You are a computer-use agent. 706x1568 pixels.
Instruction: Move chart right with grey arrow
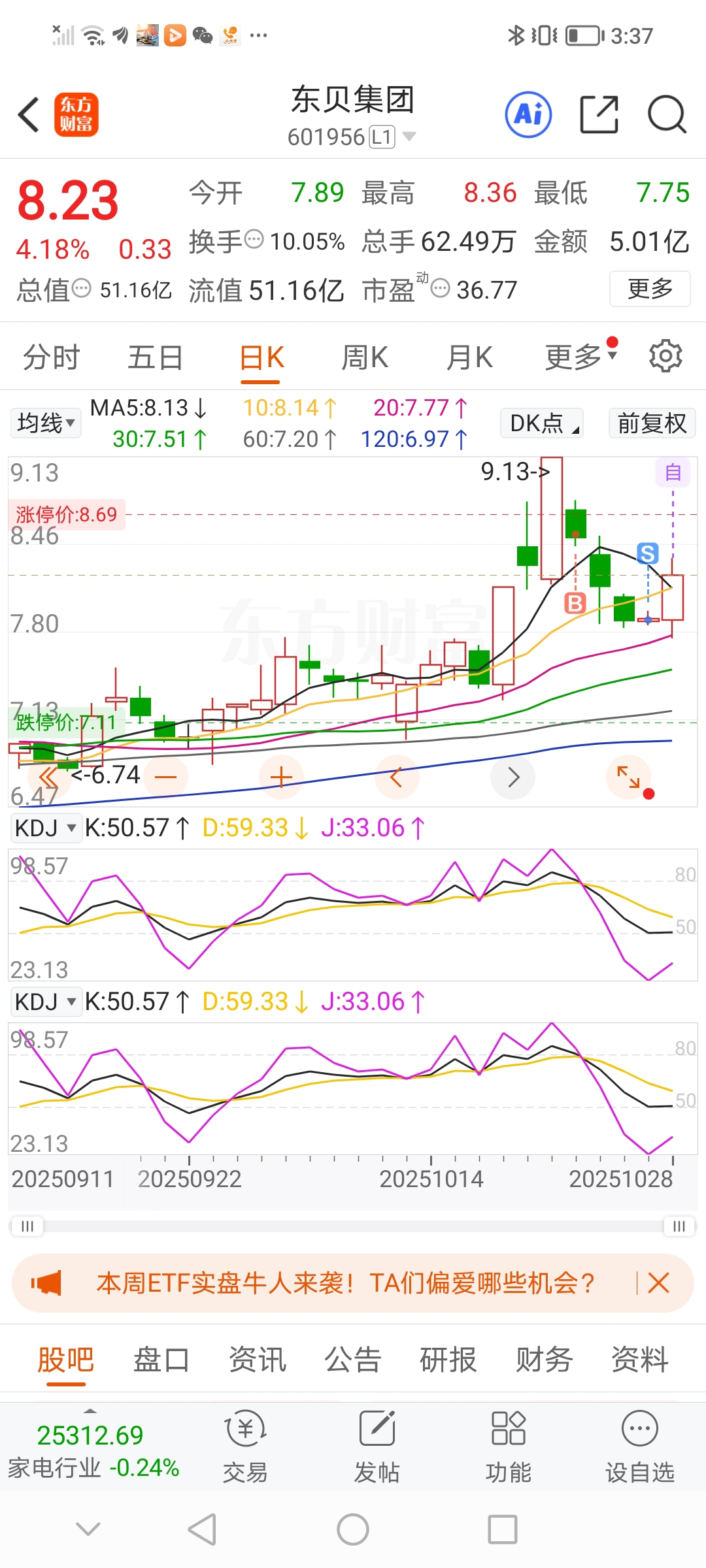pyautogui.click(x=513, y=777)
